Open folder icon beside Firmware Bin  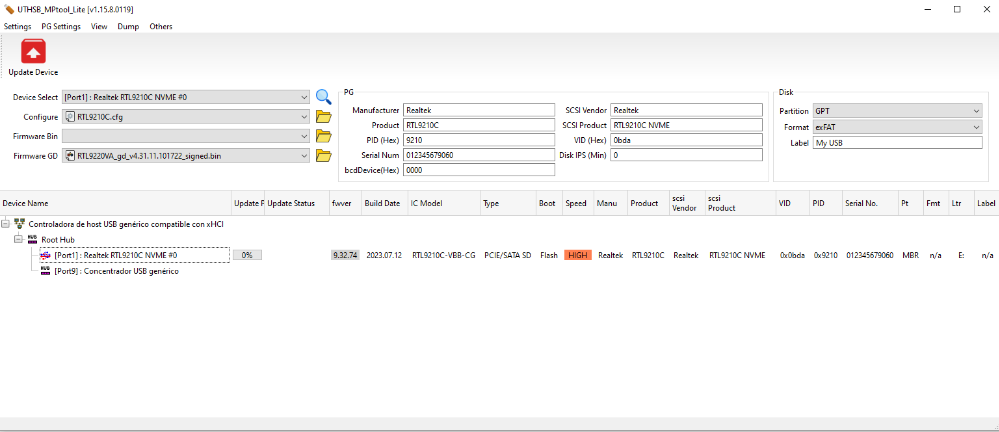(323, 136)
